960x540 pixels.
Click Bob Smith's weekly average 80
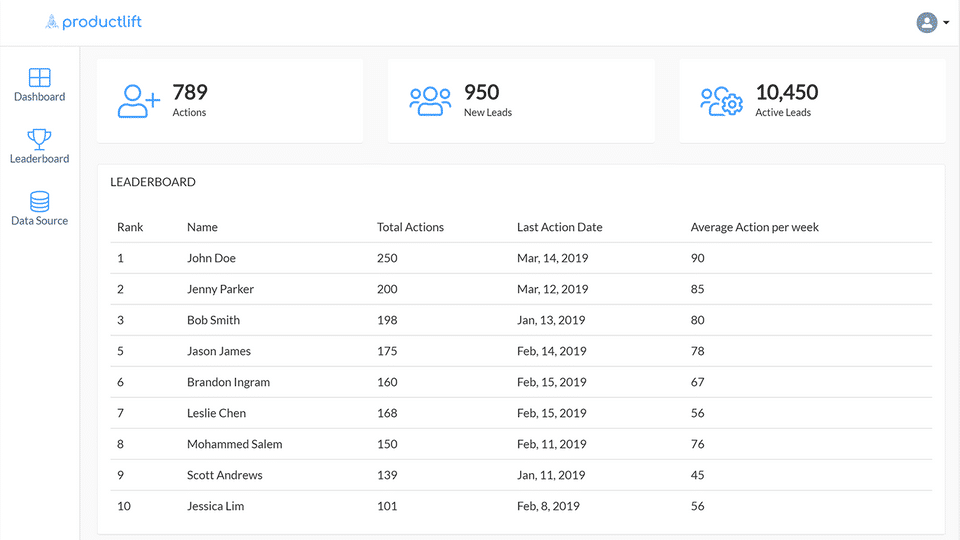(697, 320)
